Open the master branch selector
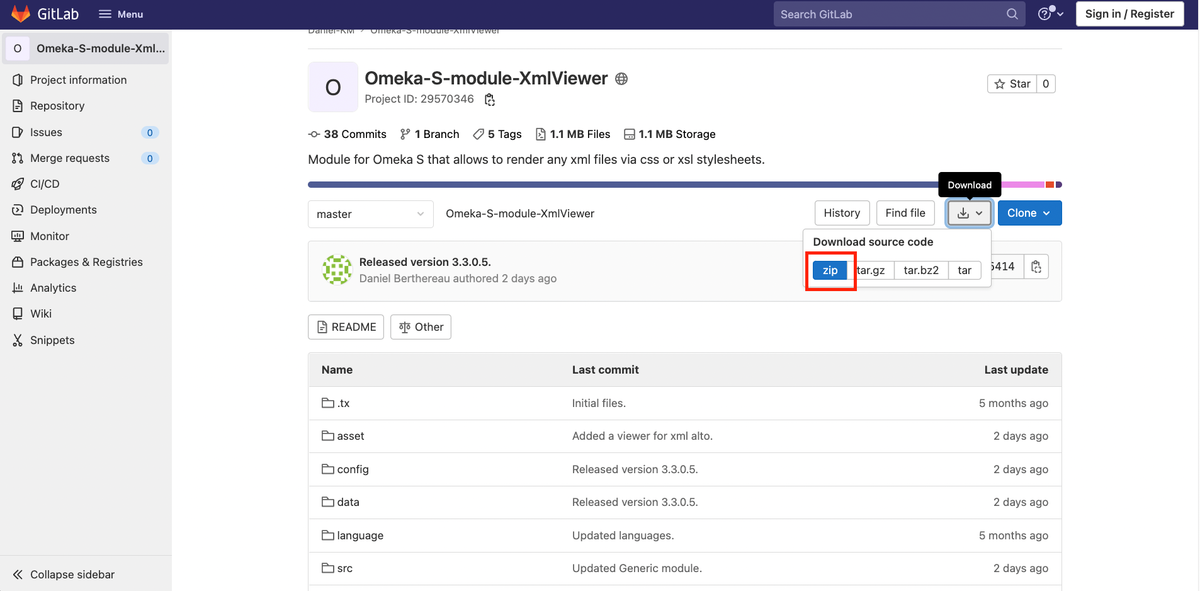Image resolution: width=1200 pixels, height=591 pixels. click(369, 213)
